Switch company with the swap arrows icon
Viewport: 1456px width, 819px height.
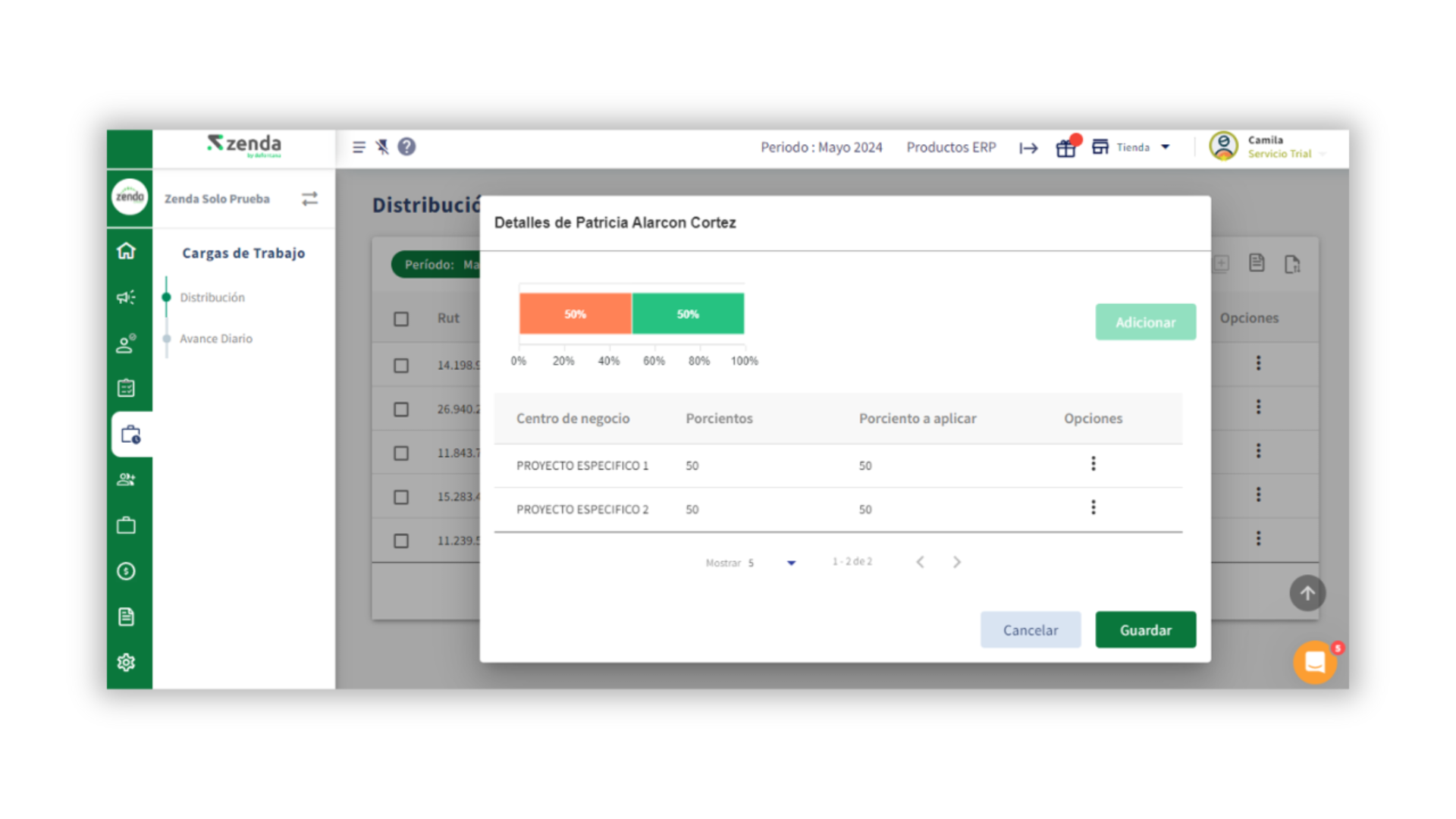(x=309, y=199)
